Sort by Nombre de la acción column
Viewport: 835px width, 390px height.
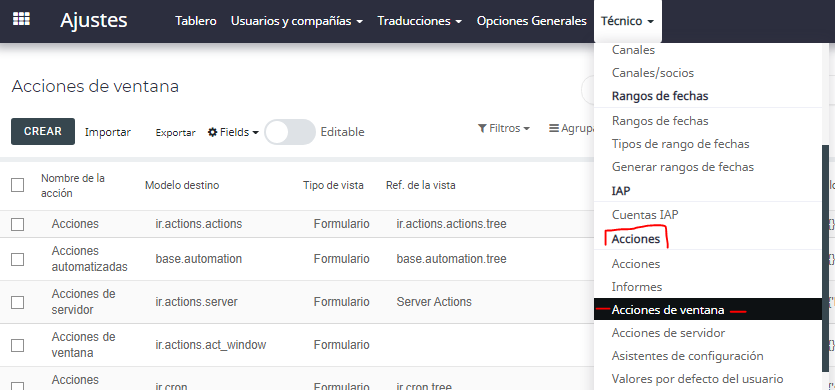click(73, 185)
